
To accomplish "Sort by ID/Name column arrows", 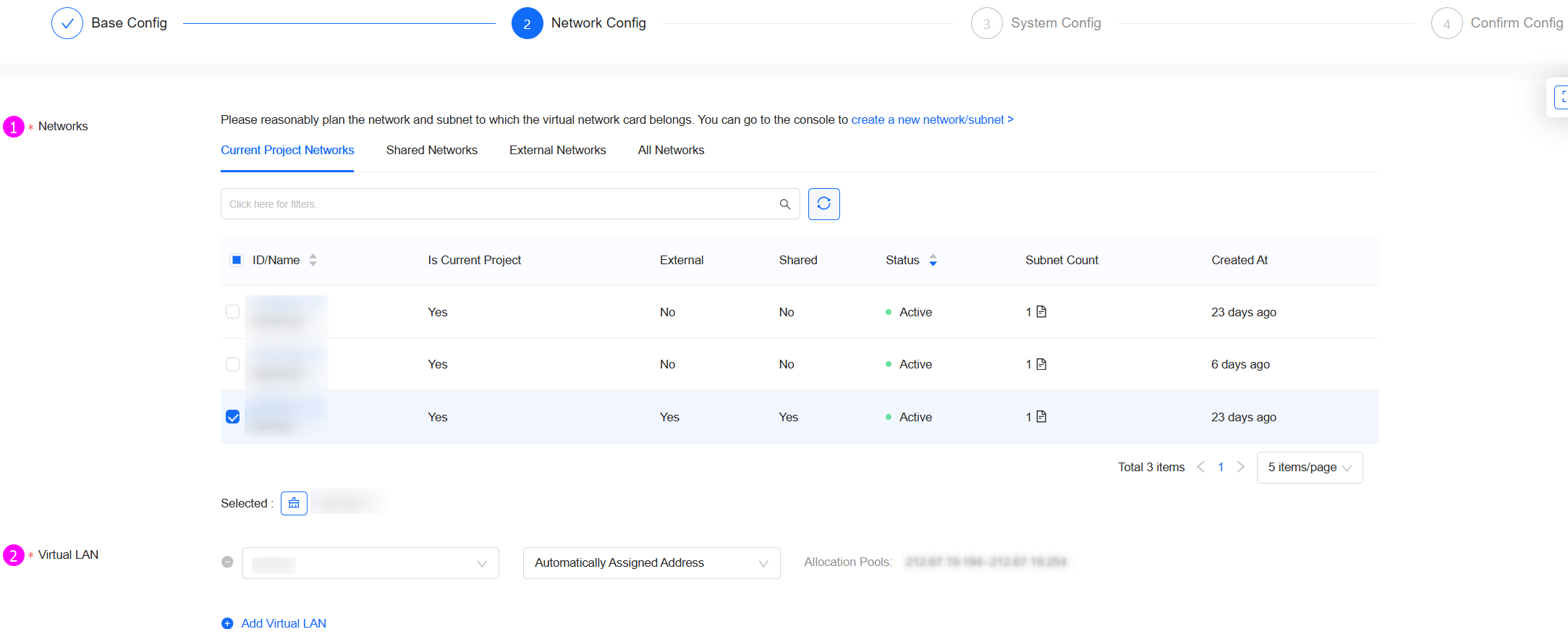I will (x=313, y=260).
